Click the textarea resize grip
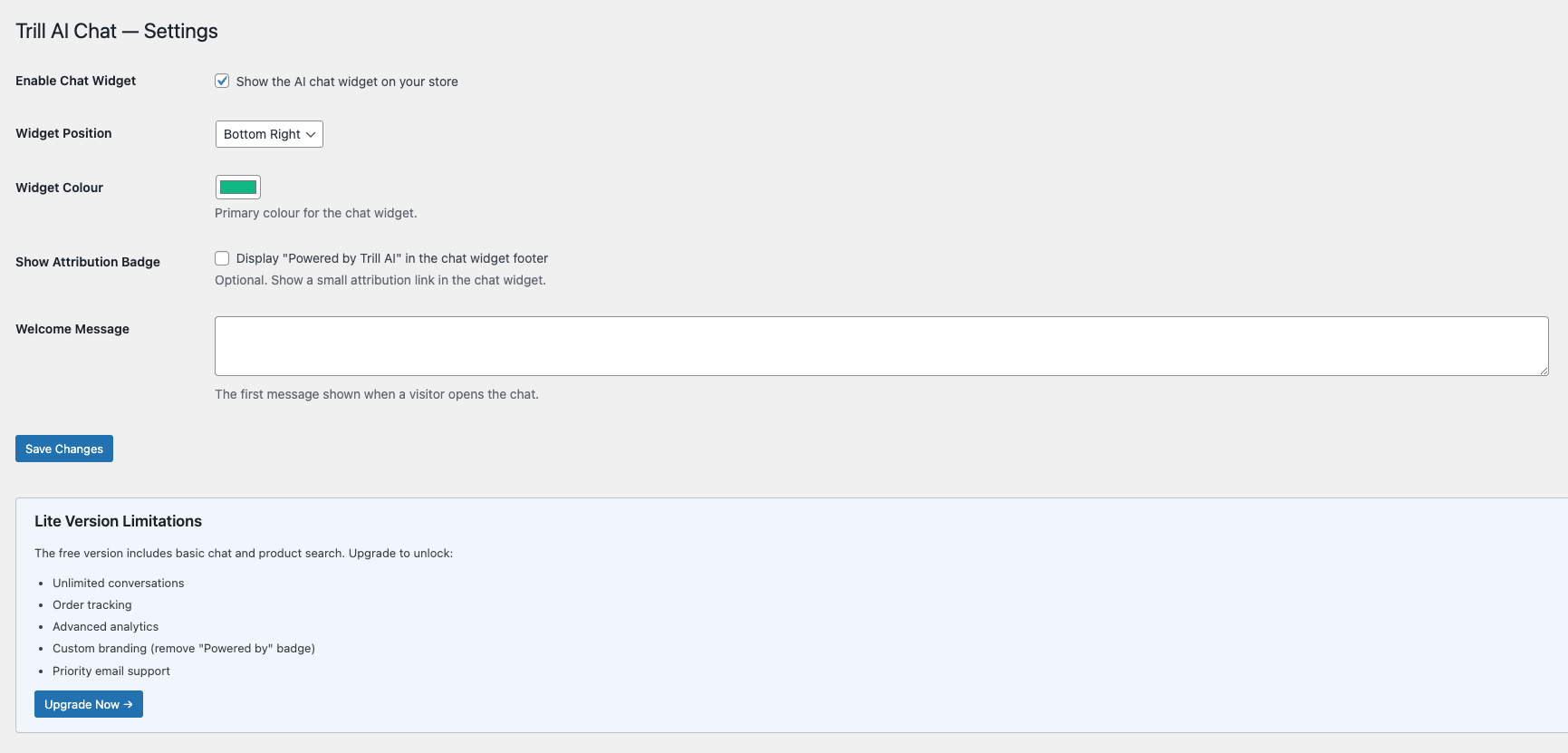 (1544, 370)
